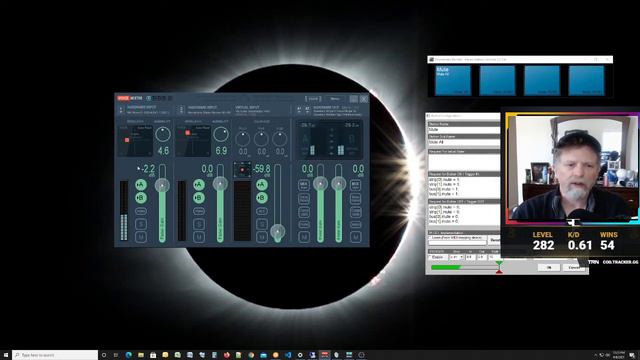Click OK in the macro configuration dialog

(x=549, y=267)
